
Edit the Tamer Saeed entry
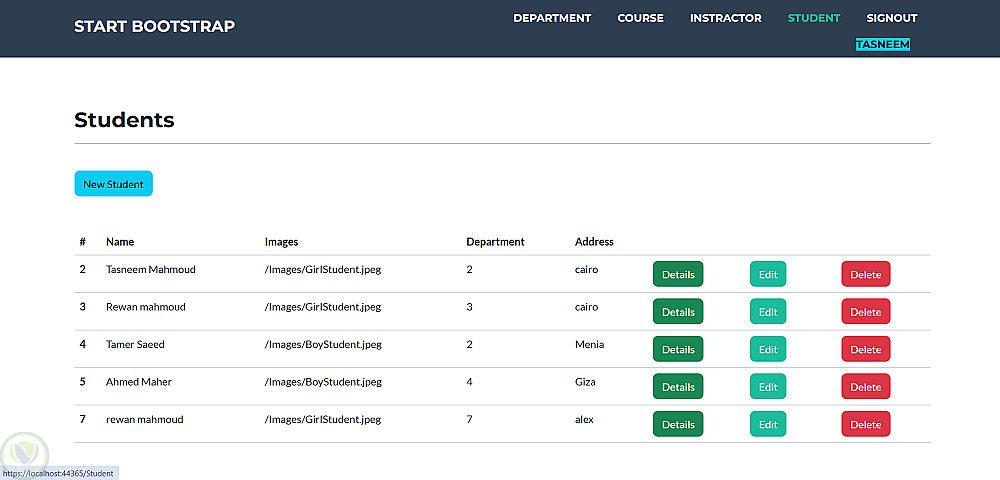coord(767,350)
